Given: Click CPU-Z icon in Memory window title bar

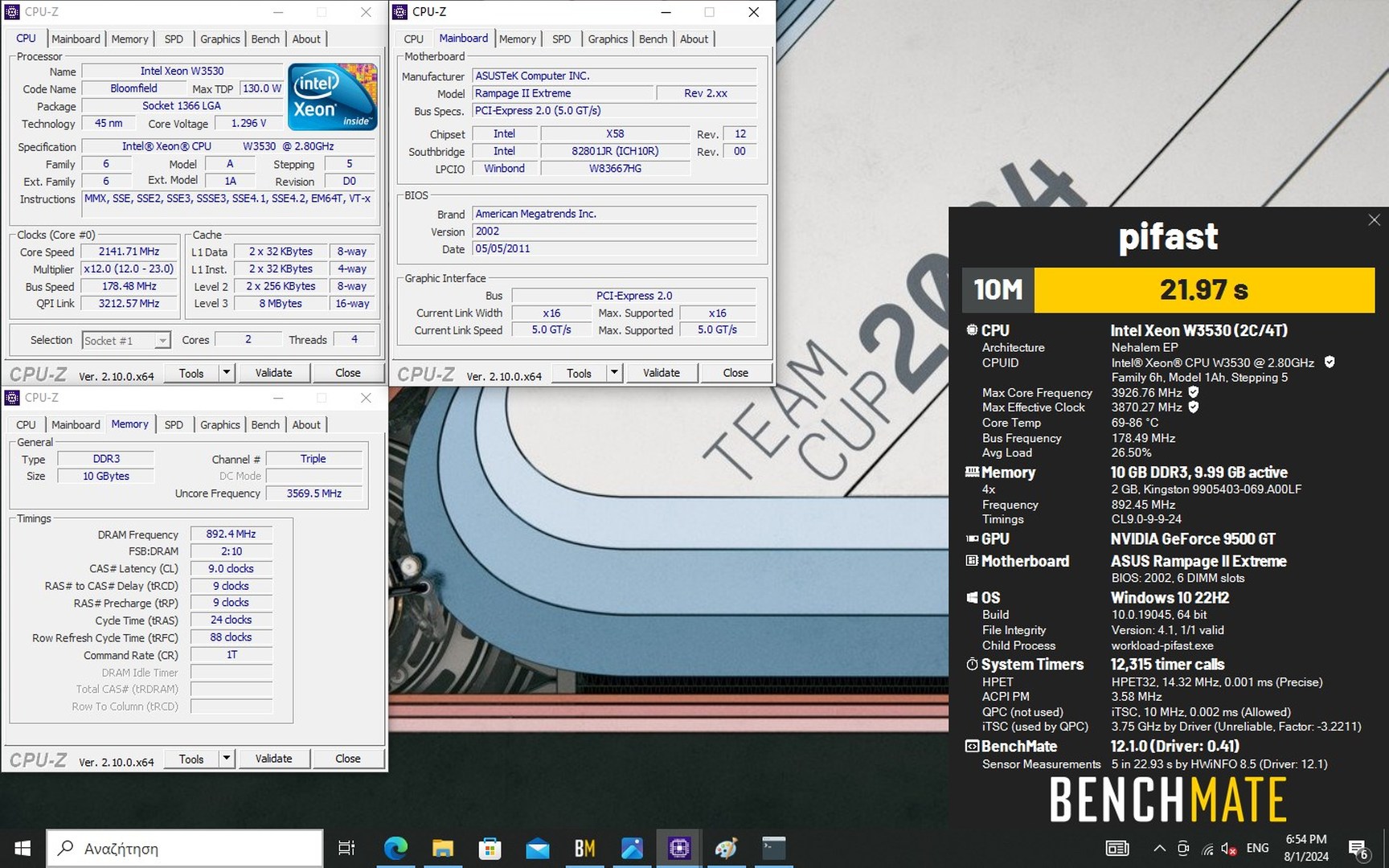Looking at the screenshot, I should pyautogui.click(x=12, y=397).
